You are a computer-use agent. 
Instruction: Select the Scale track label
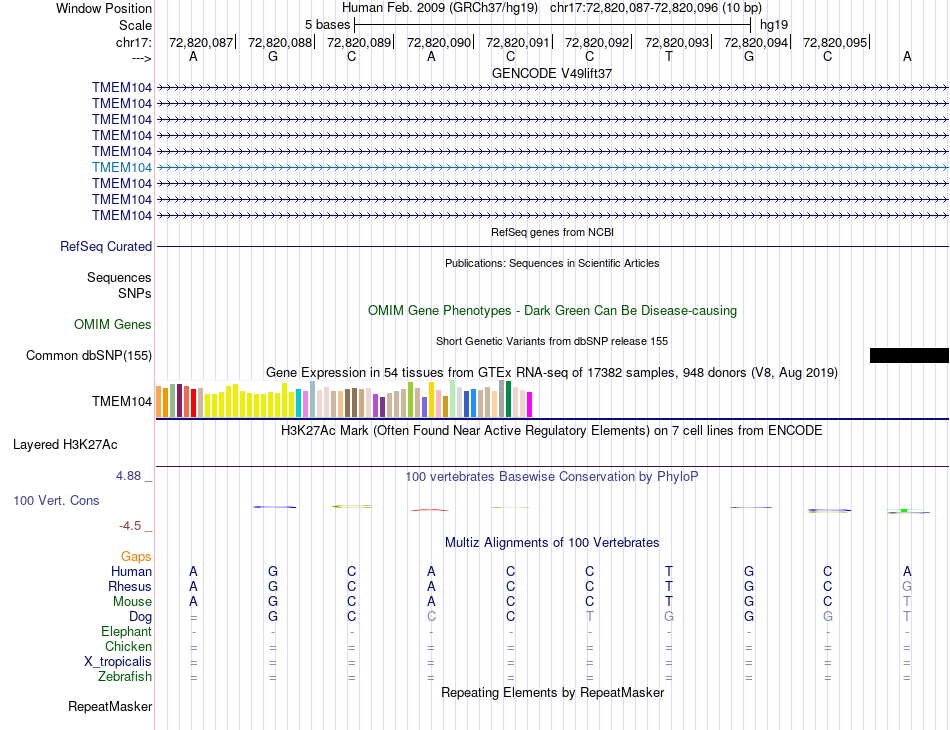coord(135,25)
